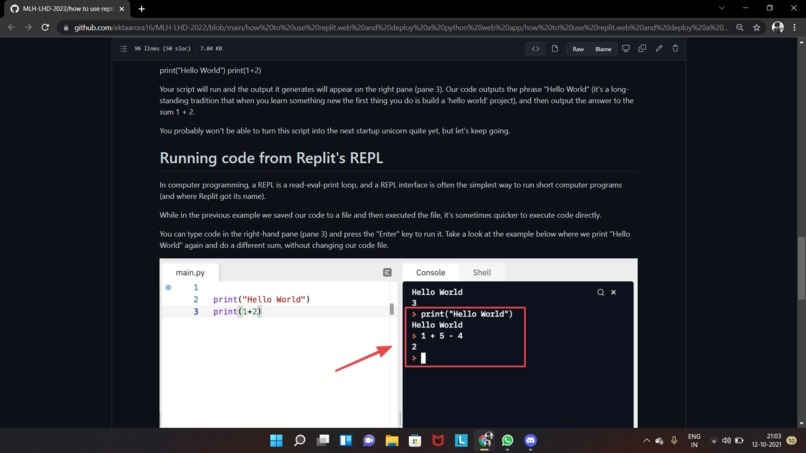The image size is (806, 453).
Task: Open the Blame view
Action: 603,49
